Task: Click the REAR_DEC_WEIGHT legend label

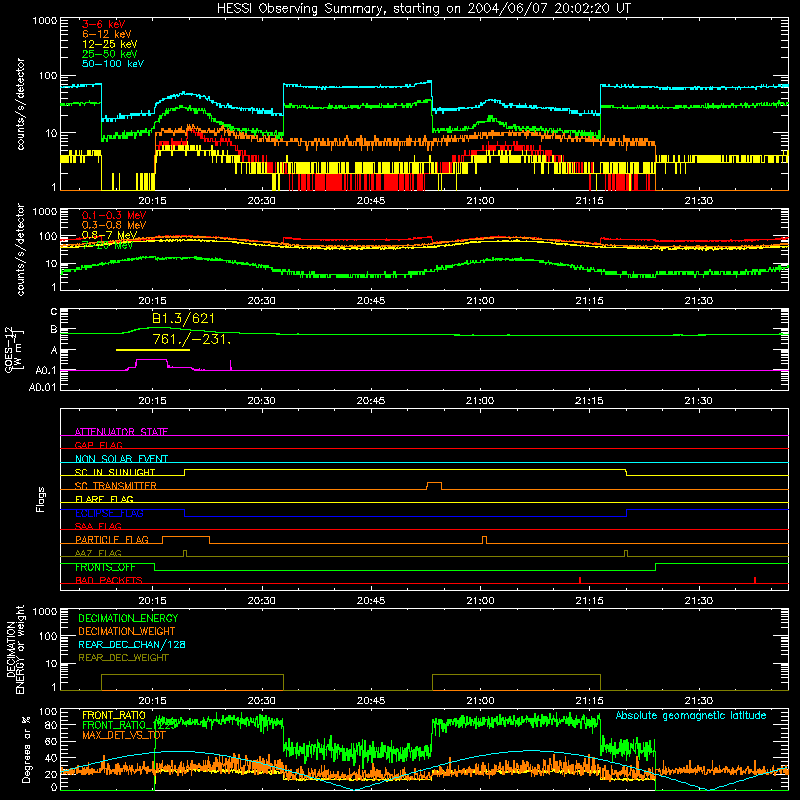Action: point(123,658)
